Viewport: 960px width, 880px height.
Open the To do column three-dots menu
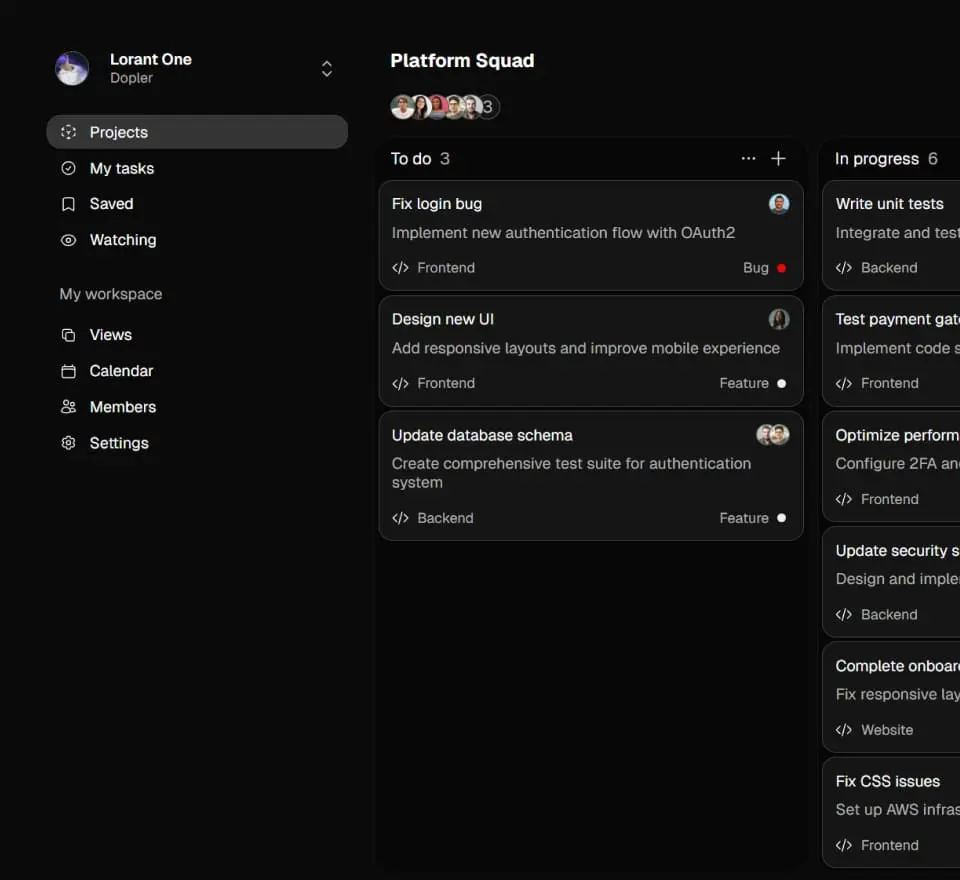click(748, 159)
